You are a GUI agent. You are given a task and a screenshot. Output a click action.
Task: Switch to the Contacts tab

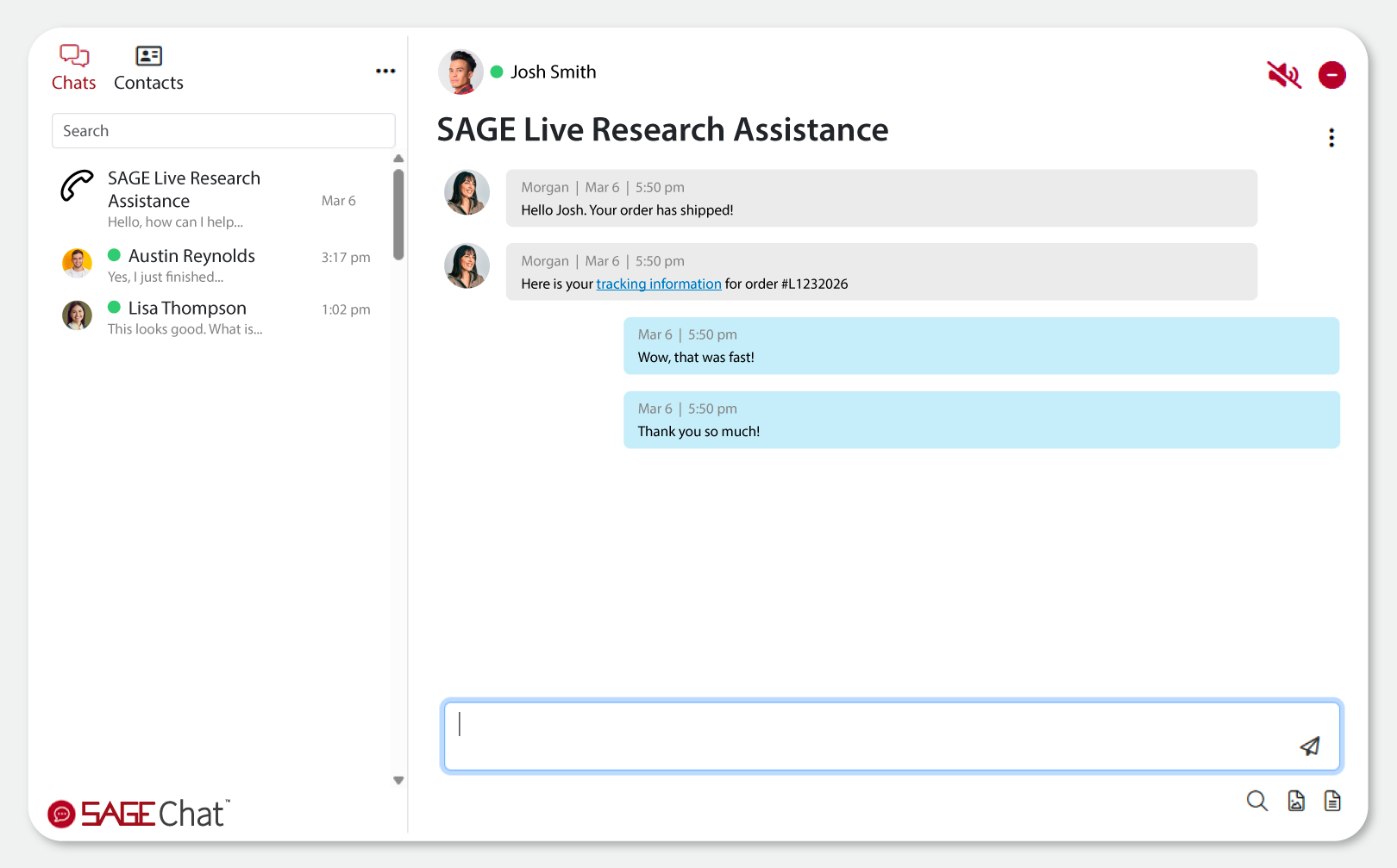click(148, 68)
